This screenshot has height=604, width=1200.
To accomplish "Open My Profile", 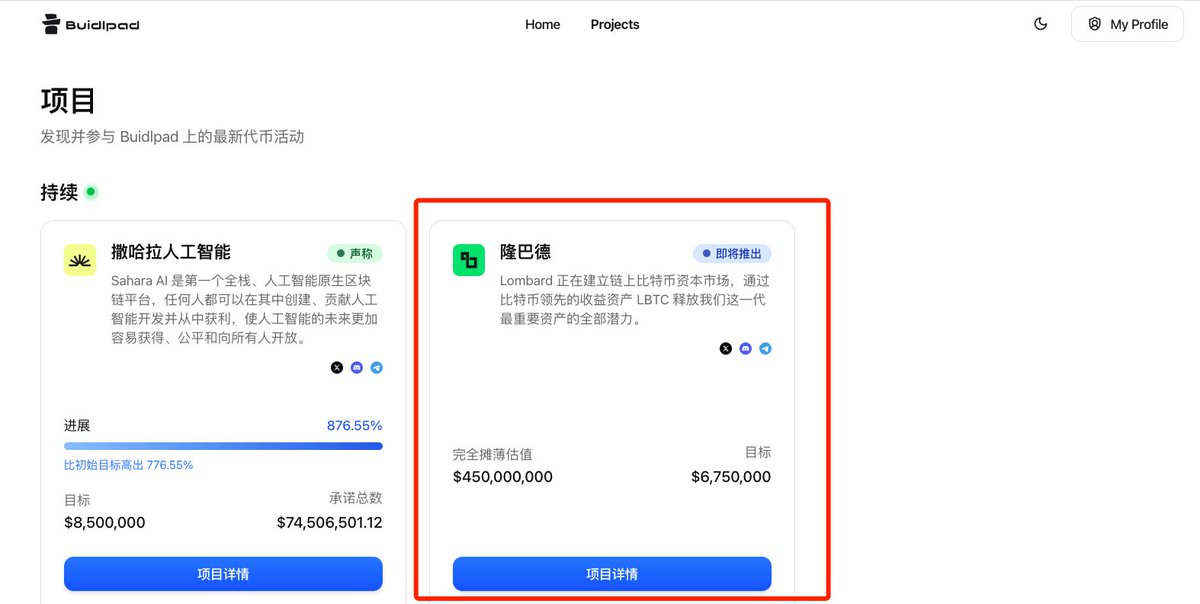I will (x=1127, y=24).
